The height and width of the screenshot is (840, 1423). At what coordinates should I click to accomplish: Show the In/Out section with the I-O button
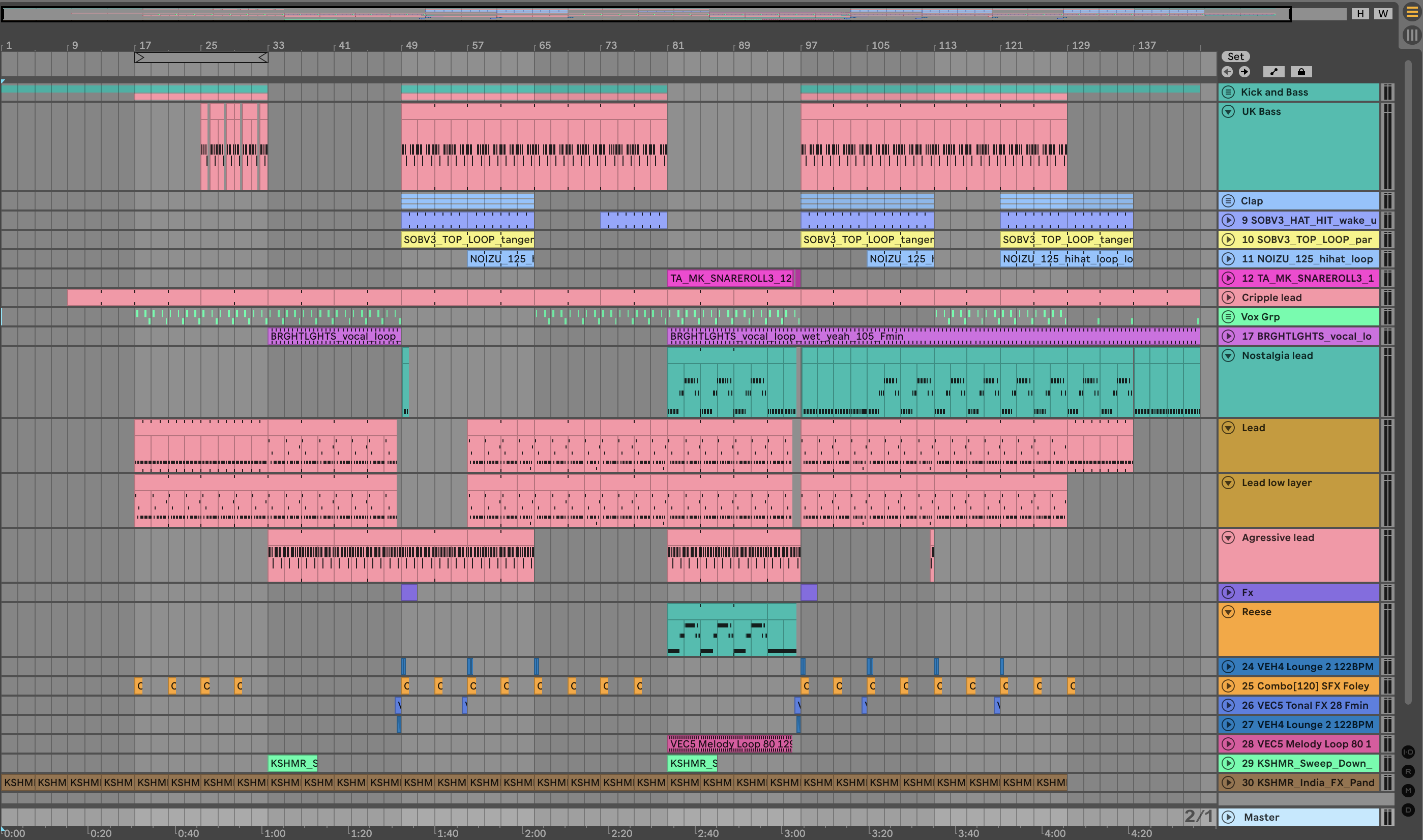(x=1408, y=752)
